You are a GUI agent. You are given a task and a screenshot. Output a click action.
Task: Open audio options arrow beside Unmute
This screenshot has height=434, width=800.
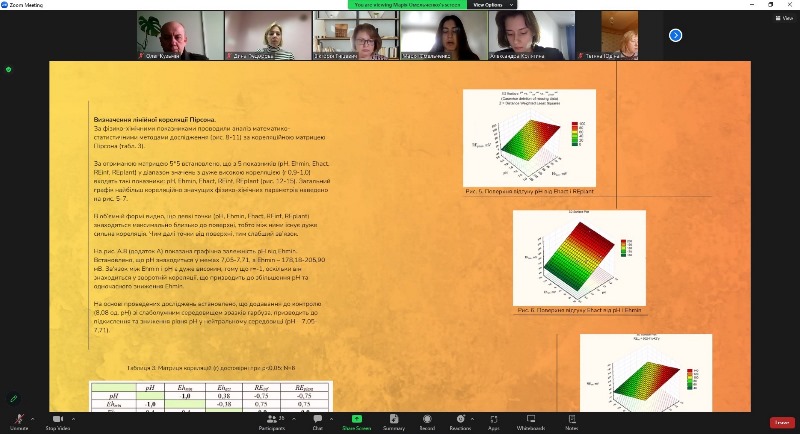click(33, 419)
